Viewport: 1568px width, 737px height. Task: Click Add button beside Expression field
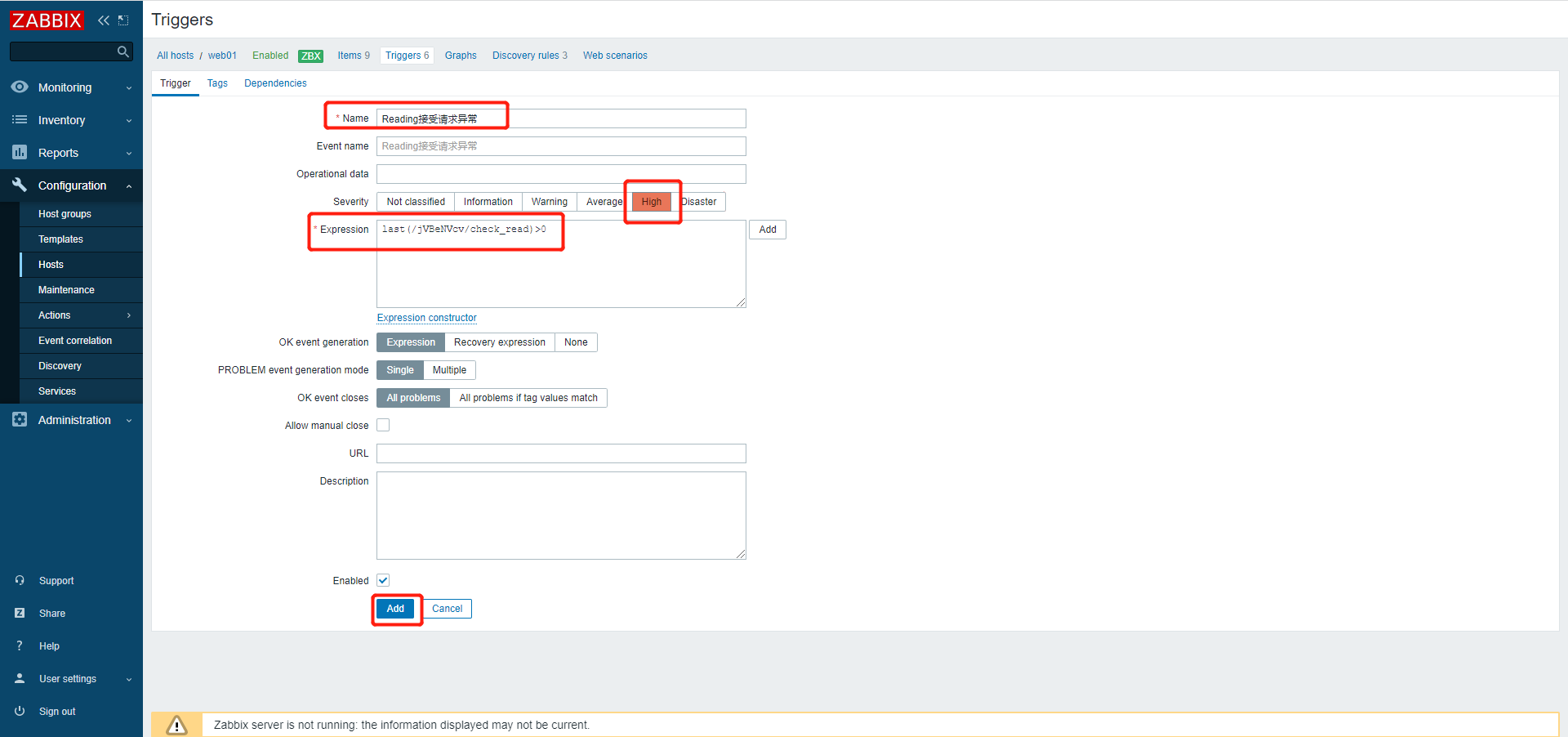(768, 230)
